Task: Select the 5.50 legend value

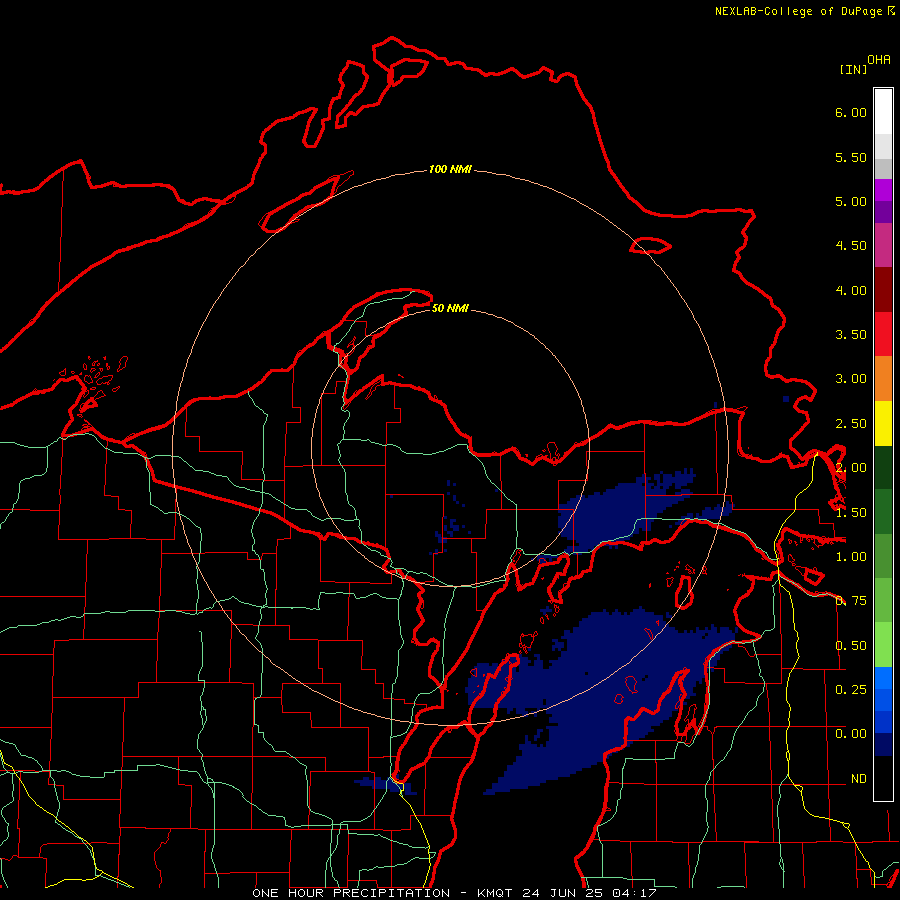Action: [x=851, y=157]
